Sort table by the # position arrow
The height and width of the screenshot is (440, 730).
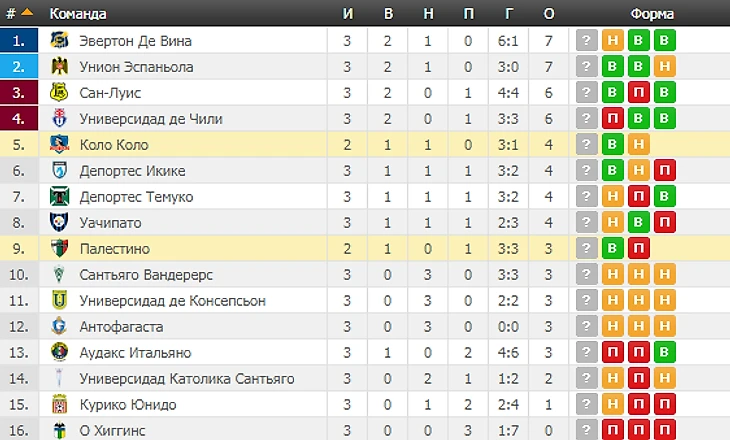pyautogui.click(x=26, y=14)
